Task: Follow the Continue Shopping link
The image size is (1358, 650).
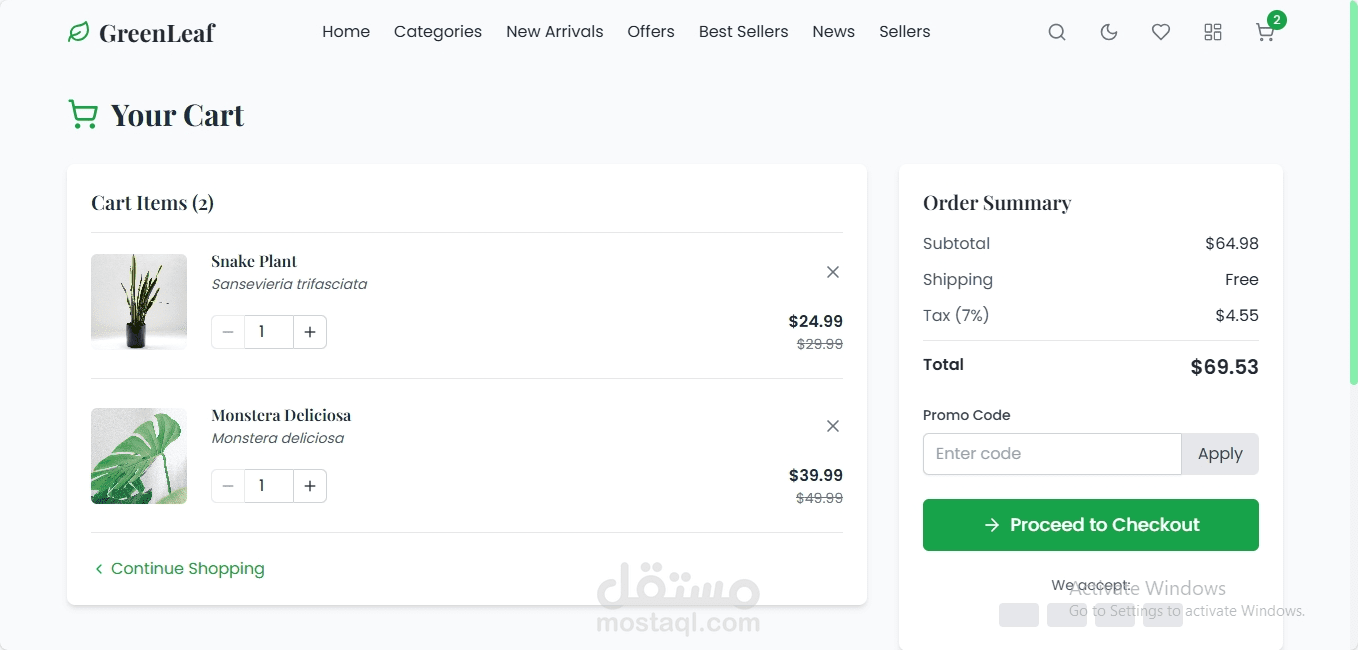Action: (179, 569)
